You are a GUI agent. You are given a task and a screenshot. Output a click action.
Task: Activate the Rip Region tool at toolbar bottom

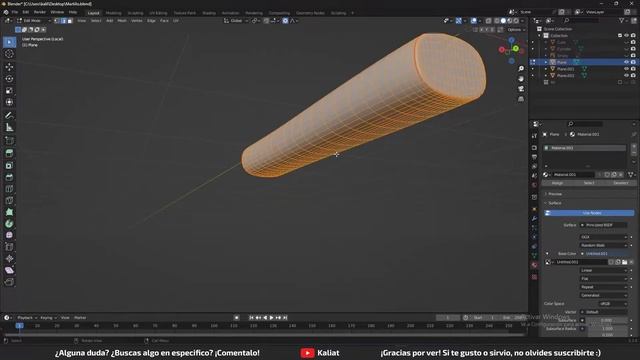(9, 282)
